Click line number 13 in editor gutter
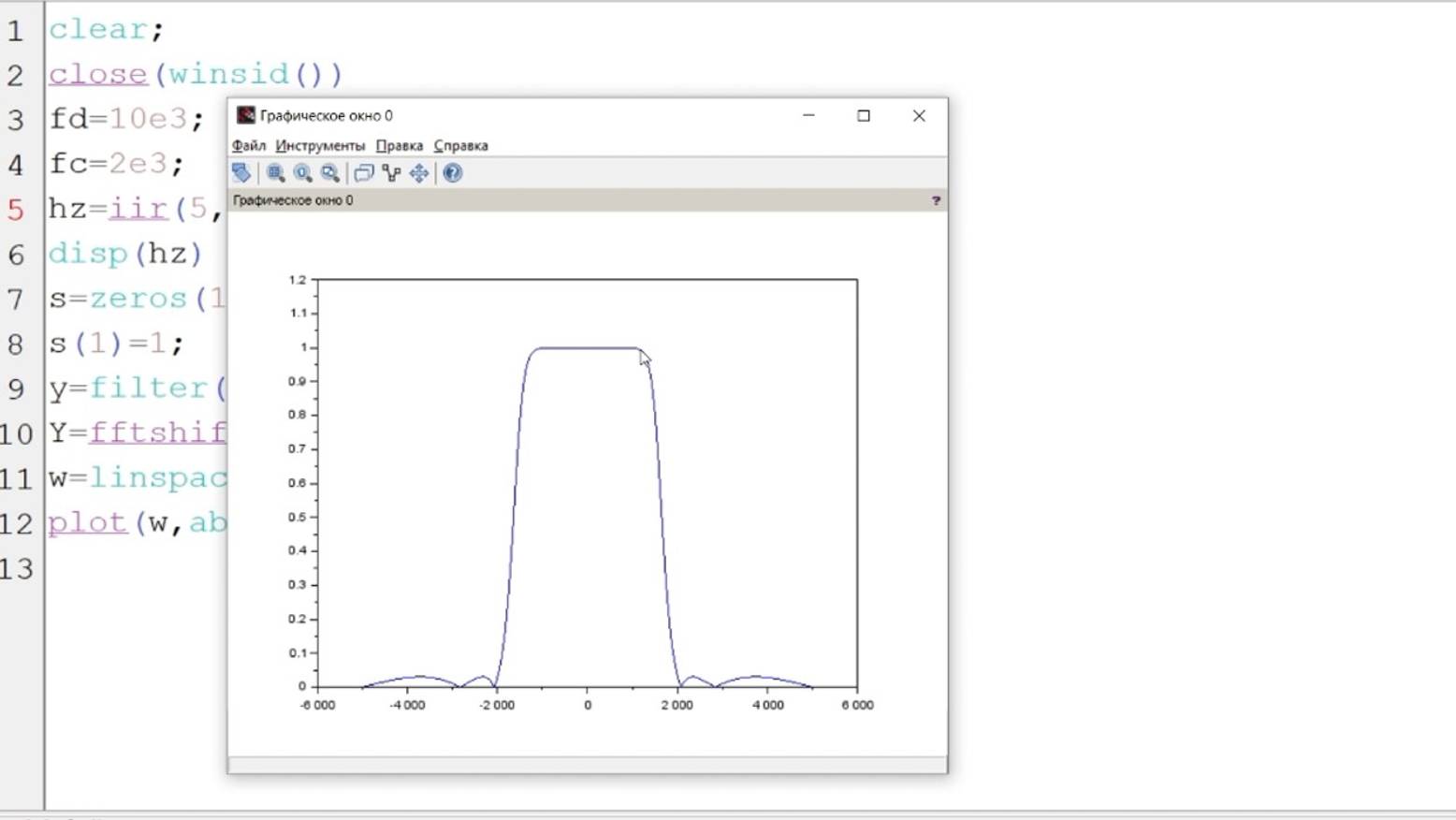This screenshot has height=820, width=1456. [17, 568]
